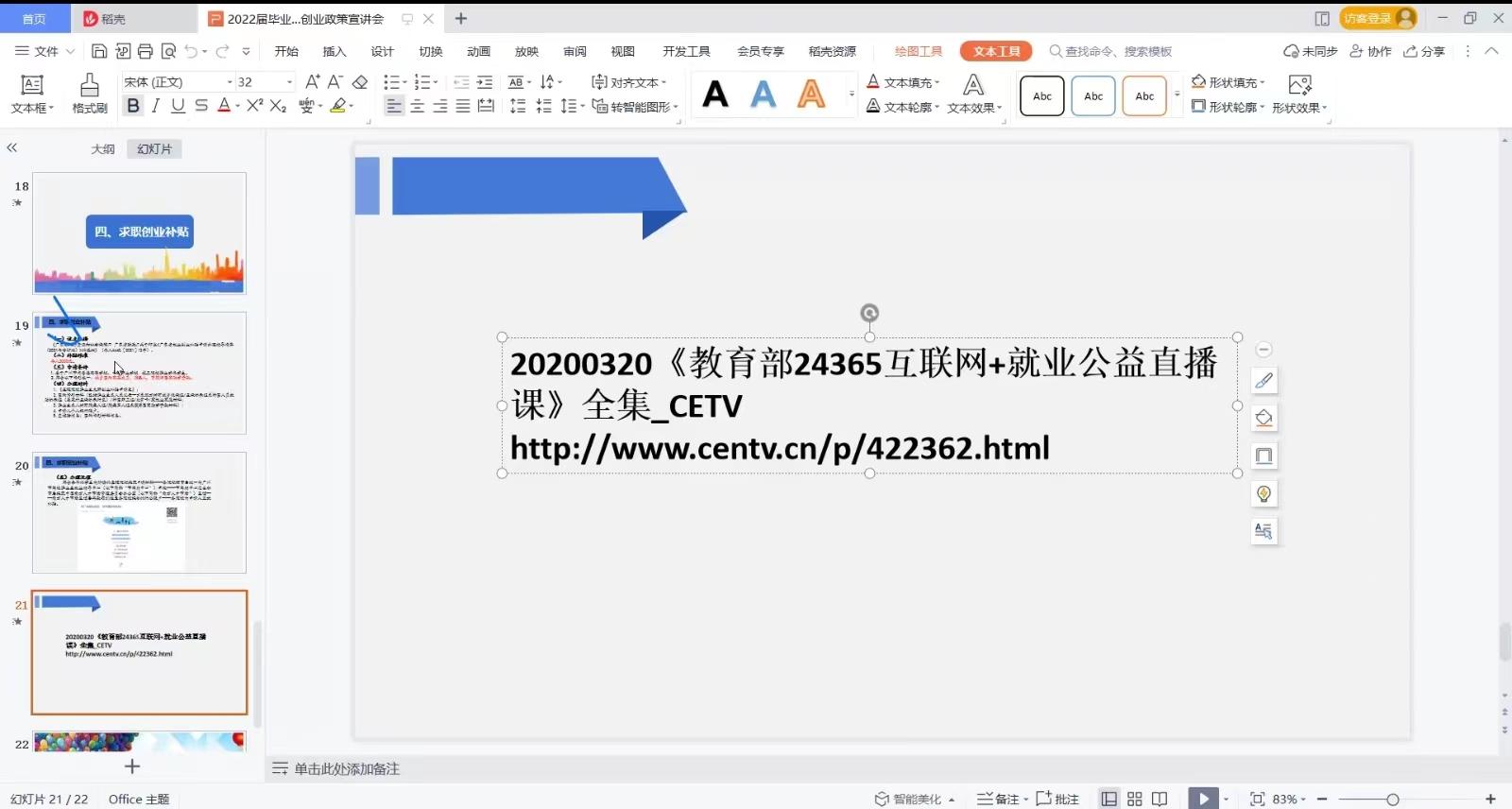Toggle italic formatting

[156, 106]
